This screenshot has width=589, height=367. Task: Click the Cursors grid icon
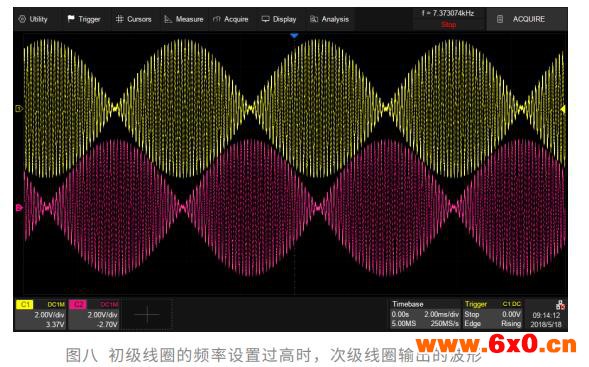tap(119, 19)
